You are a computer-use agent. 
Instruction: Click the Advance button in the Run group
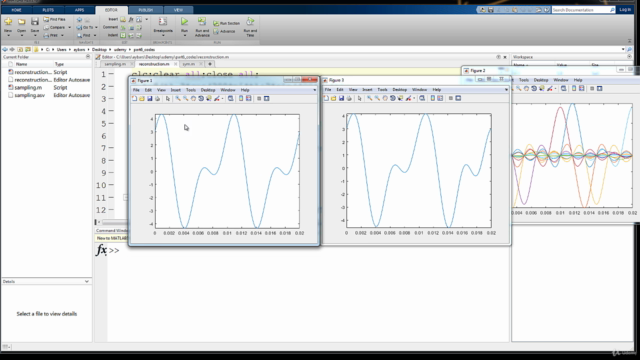click(x=224, y=31)
